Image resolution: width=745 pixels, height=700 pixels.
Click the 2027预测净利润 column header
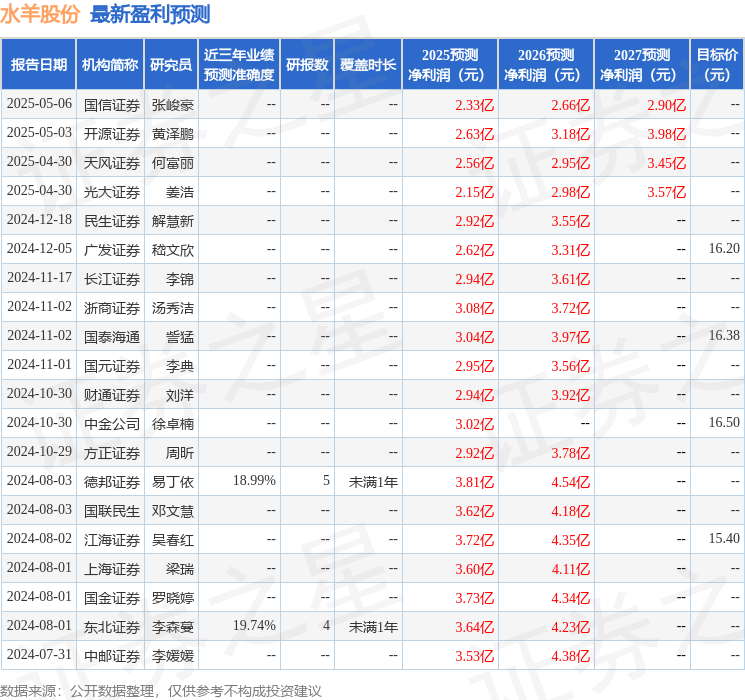pyautogui.click(x=642, y=65)
